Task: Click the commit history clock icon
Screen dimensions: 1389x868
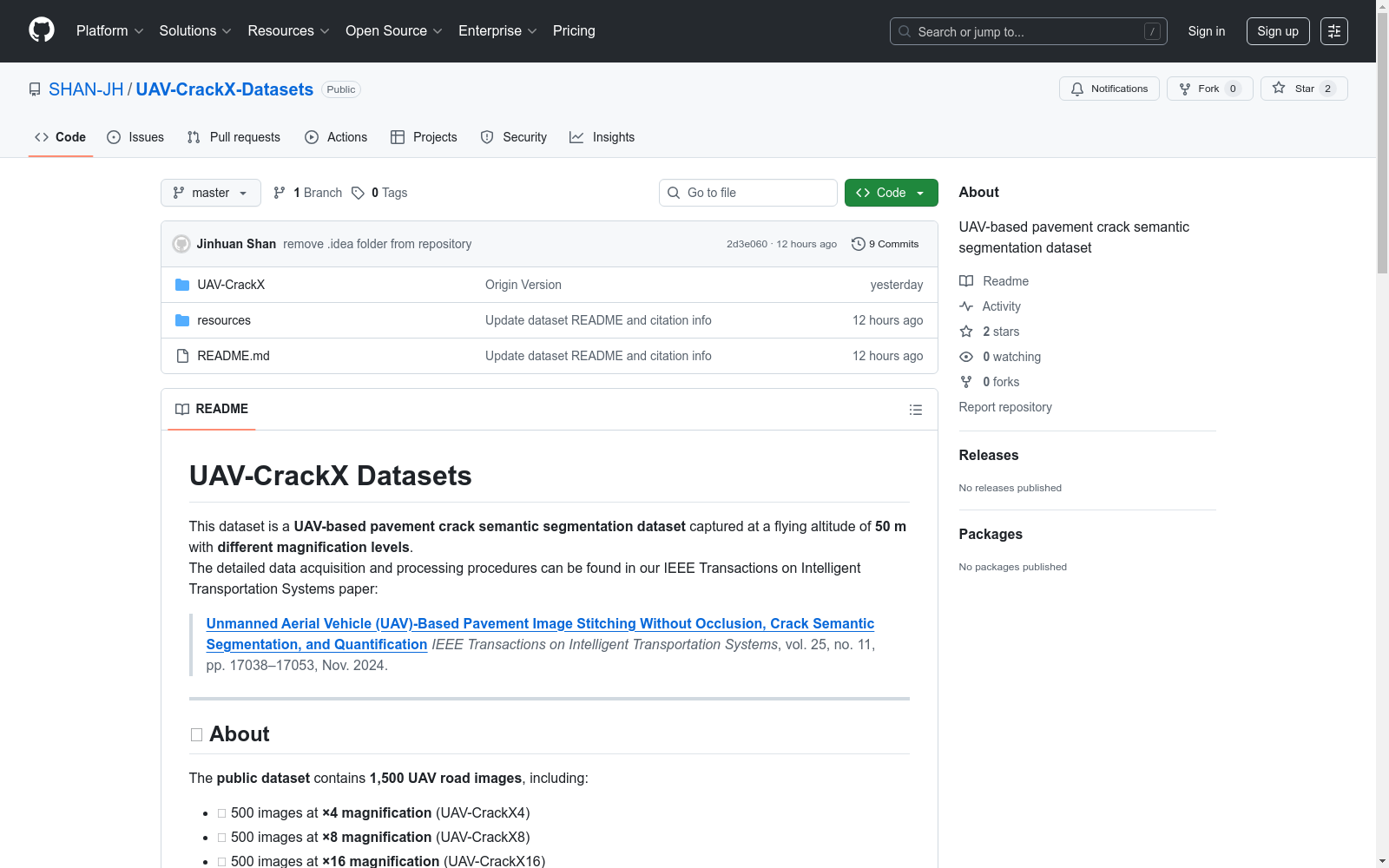Action: pos(859,244)
